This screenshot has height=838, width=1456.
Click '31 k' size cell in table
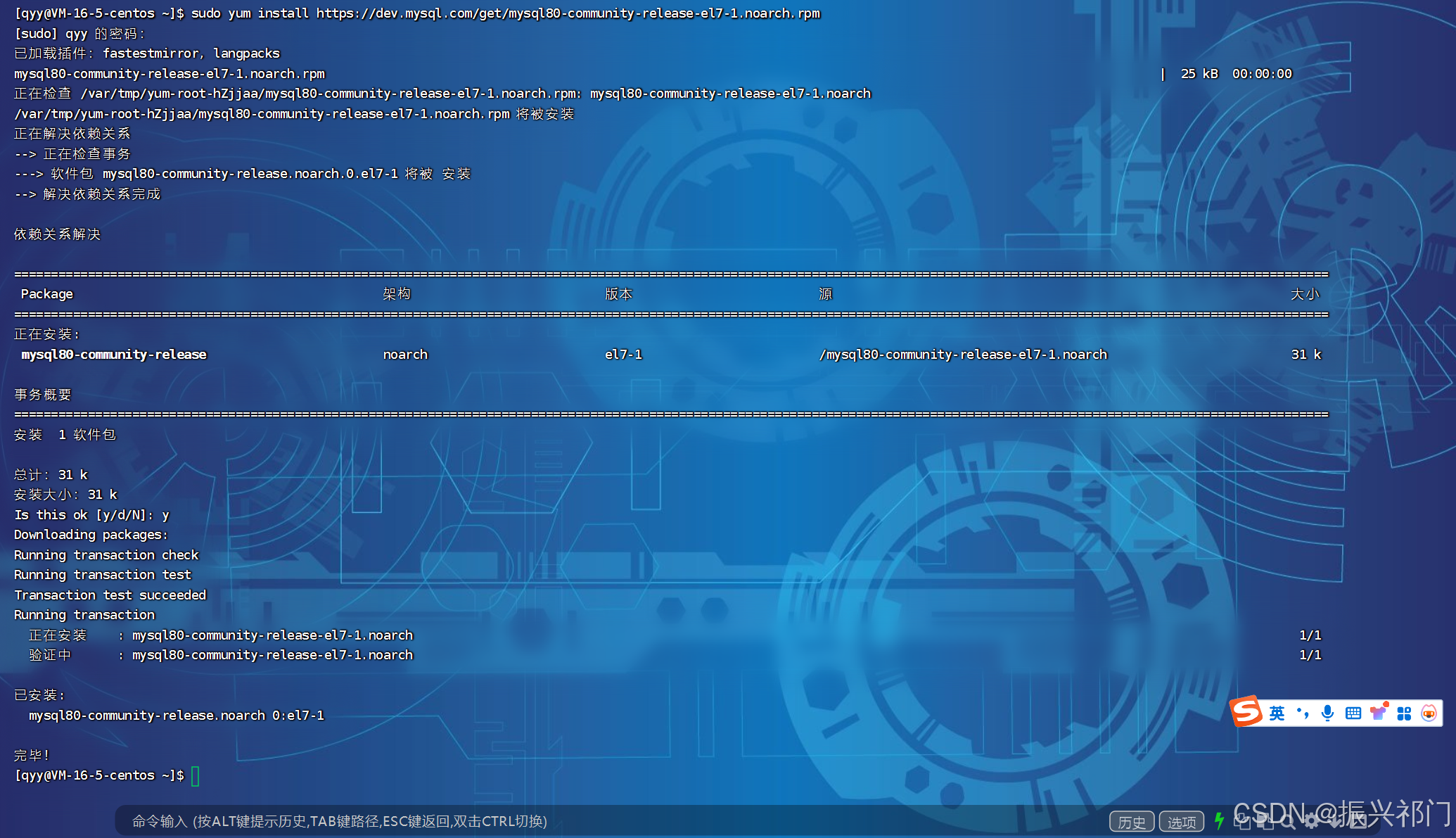pyautogui.click(x=1306, y=355)
